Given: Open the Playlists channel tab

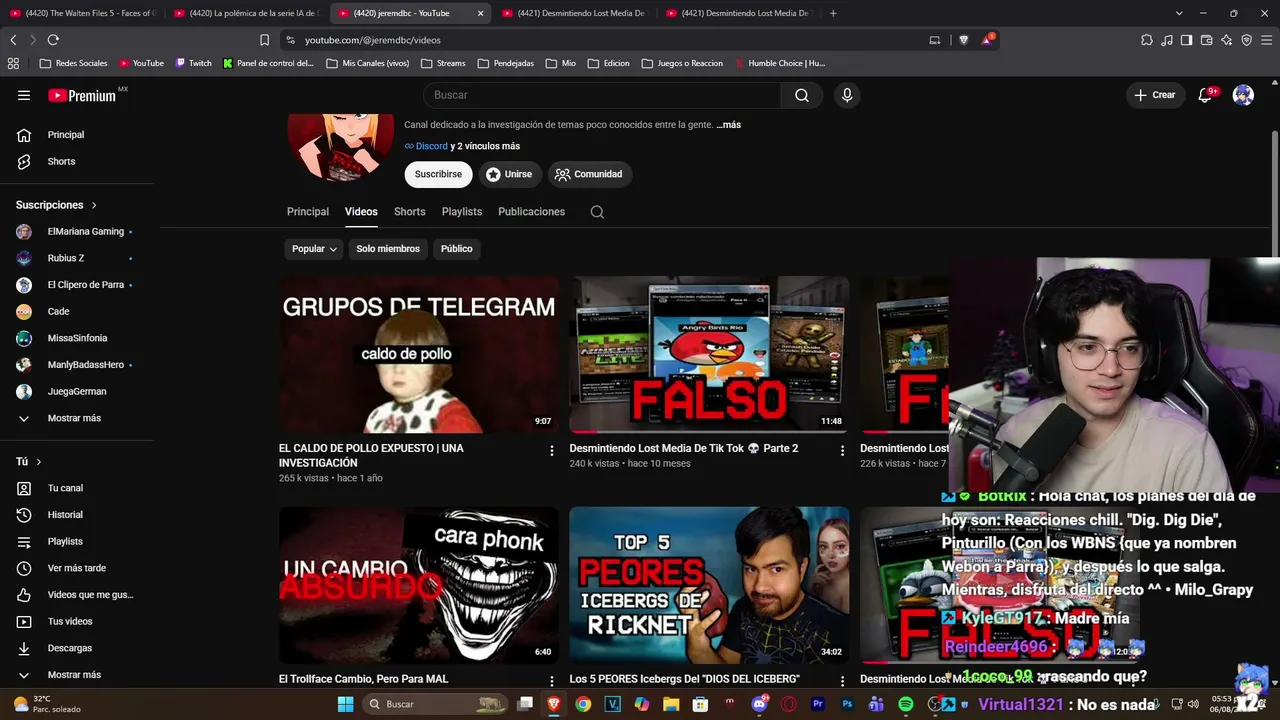Looking at the screenshot, I should [x=462, y=212].
